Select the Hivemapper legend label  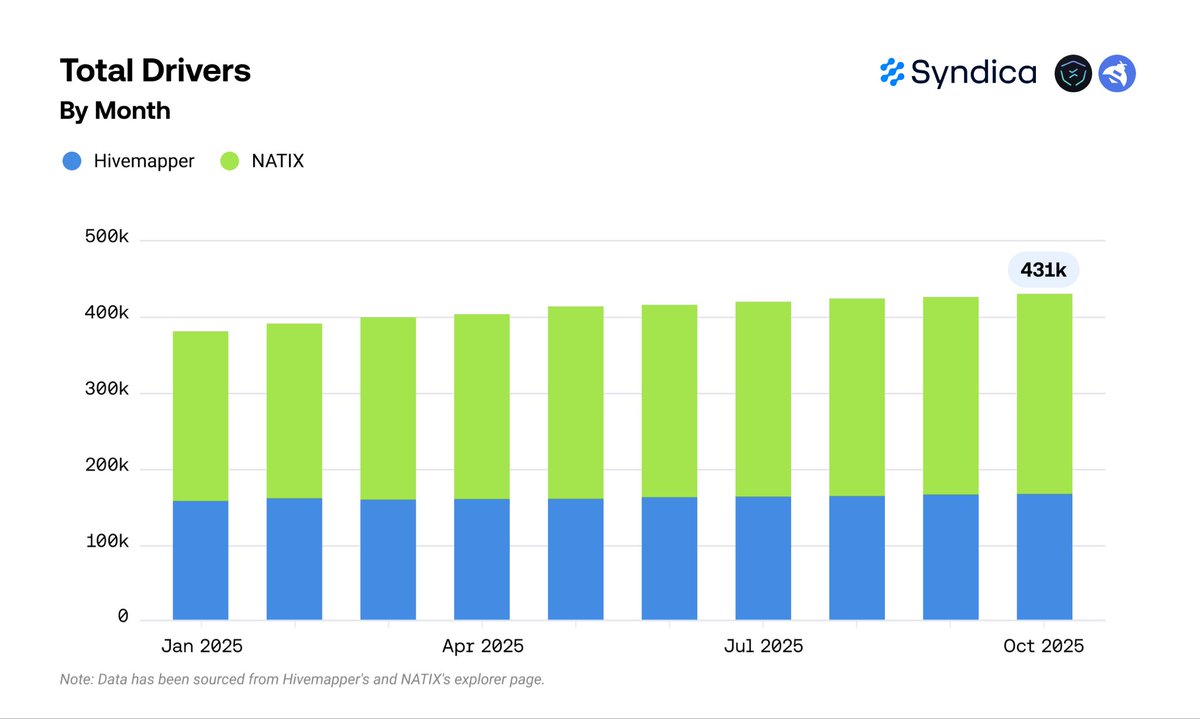144,160
